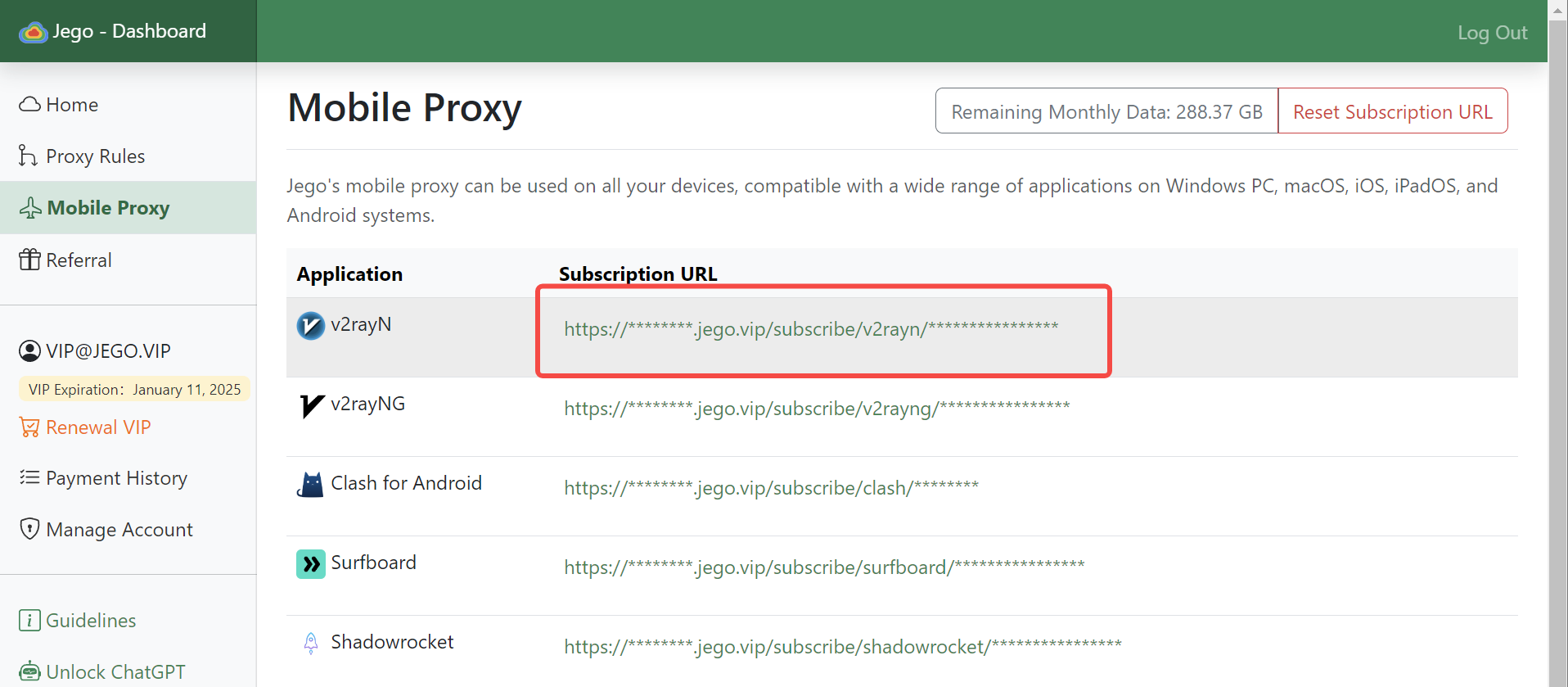
Task: Click VIP@JEGO.VIP account email text
Action: point(108,350)
